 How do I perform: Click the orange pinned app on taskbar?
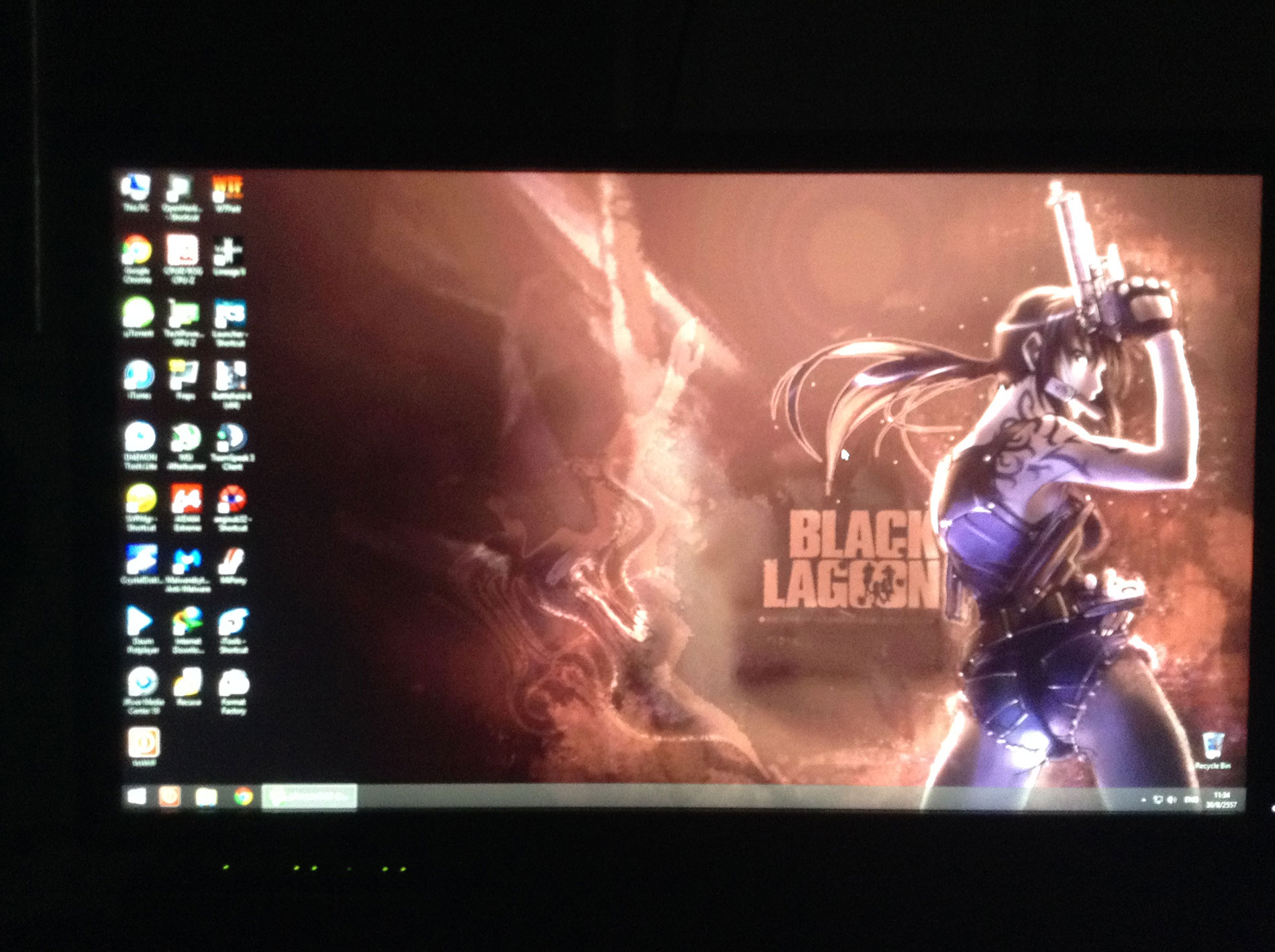[169, 796]
